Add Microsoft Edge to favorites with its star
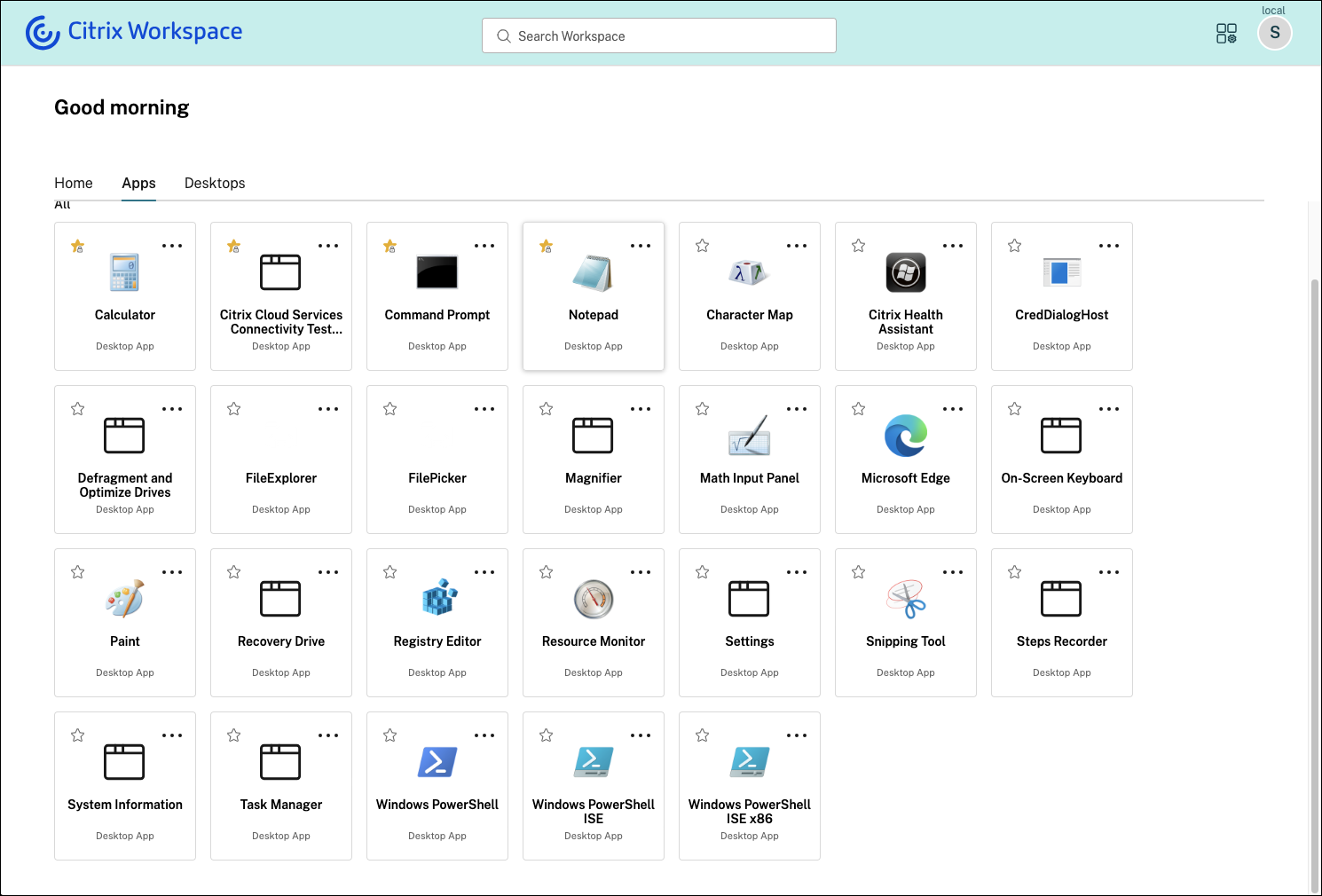The image size is (1322, 896). (859, 409)
